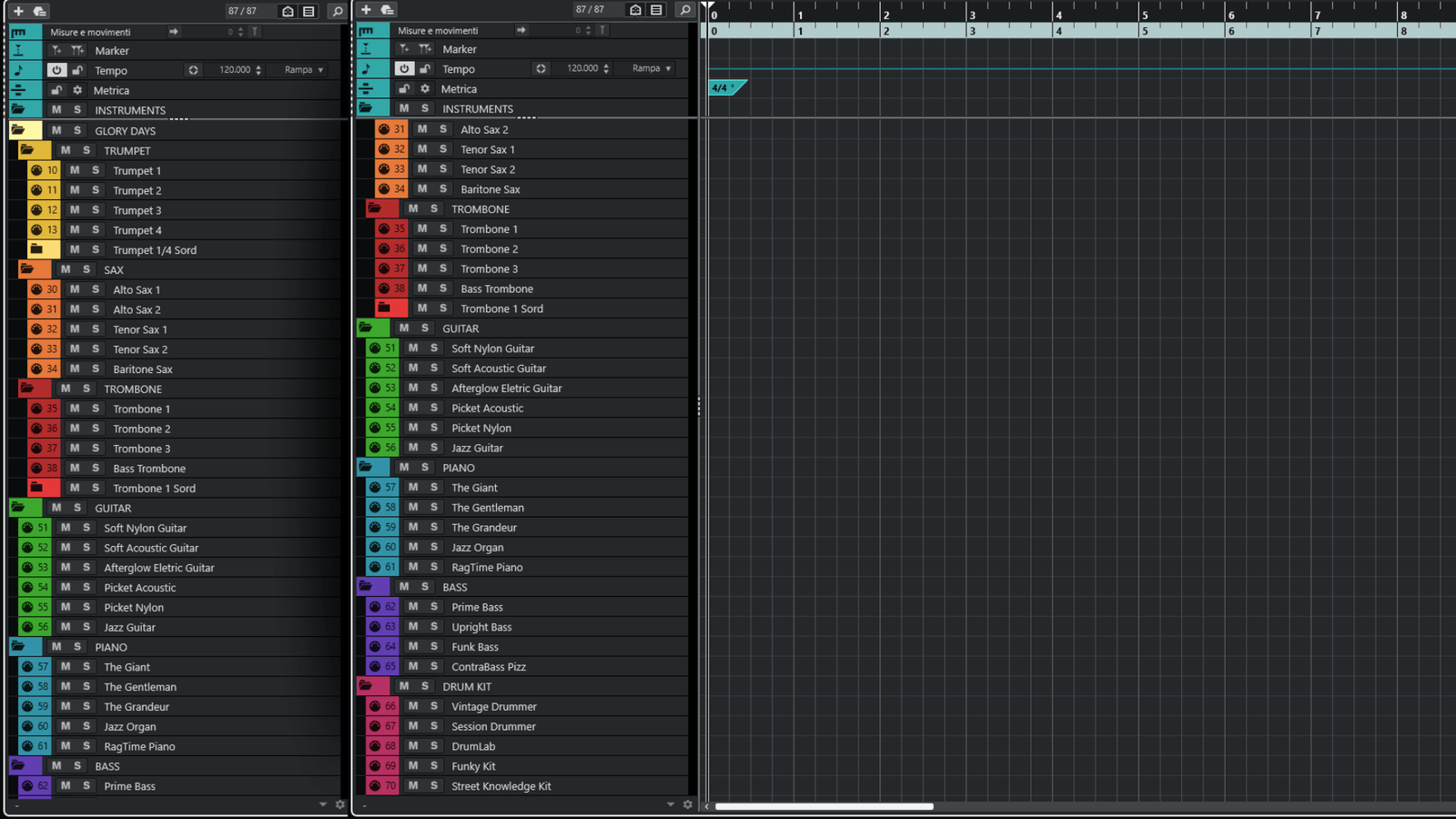Click track list settings gear at bottom of right list

[x=688, y=804]
